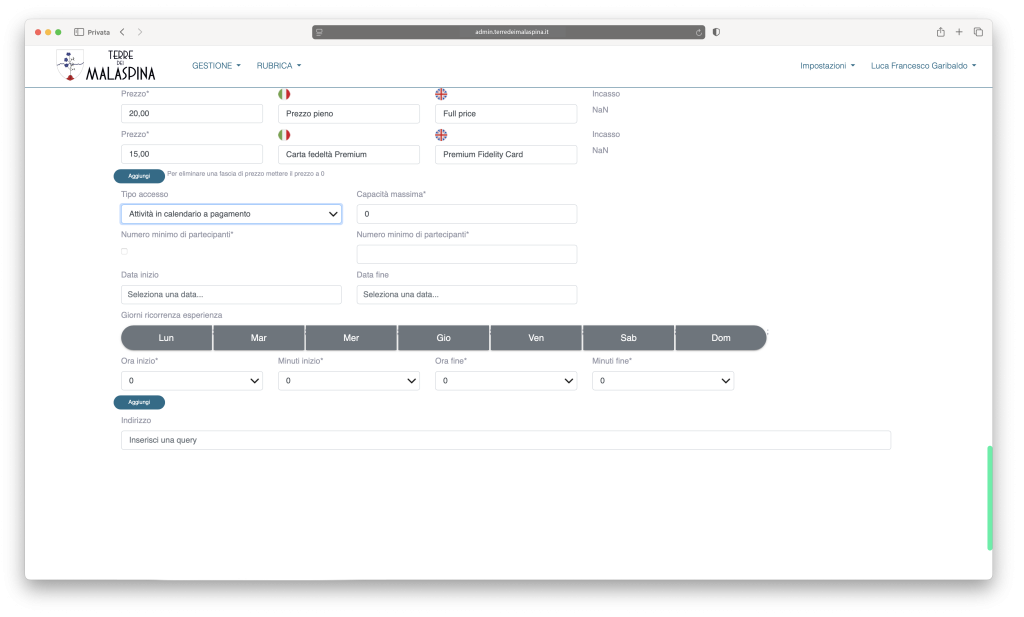Toggle the Sab recurrence day
This screenshot has height=617, width=1024.
click(628, 338)
